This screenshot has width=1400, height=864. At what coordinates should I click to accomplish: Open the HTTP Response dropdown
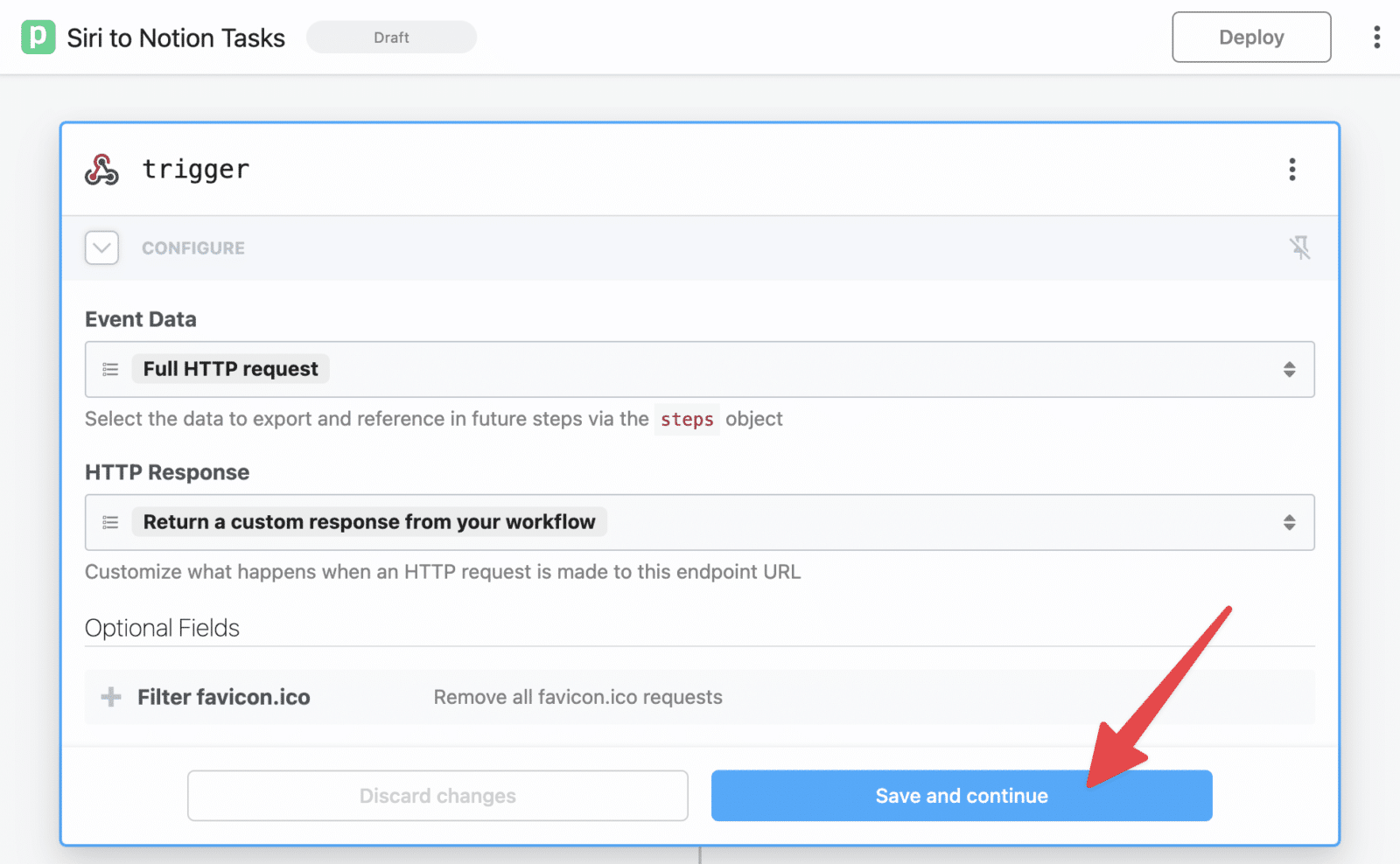click(700, 522)
